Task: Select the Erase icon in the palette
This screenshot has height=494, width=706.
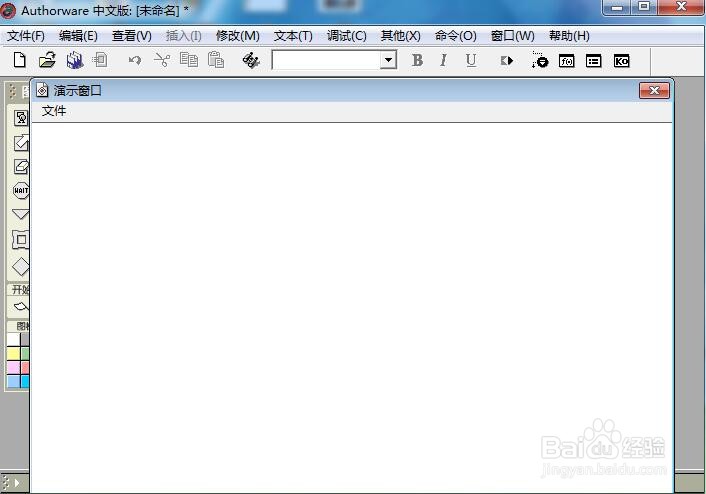Action: click(x=21, y=167)
